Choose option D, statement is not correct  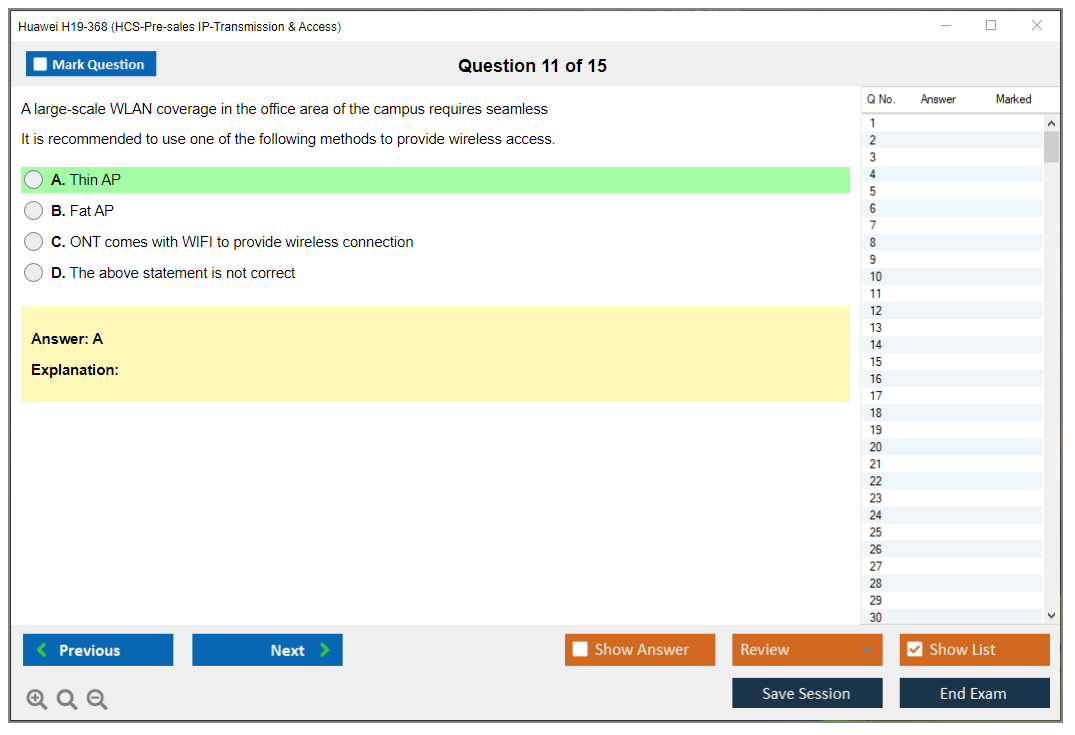[x=34, y=273]
